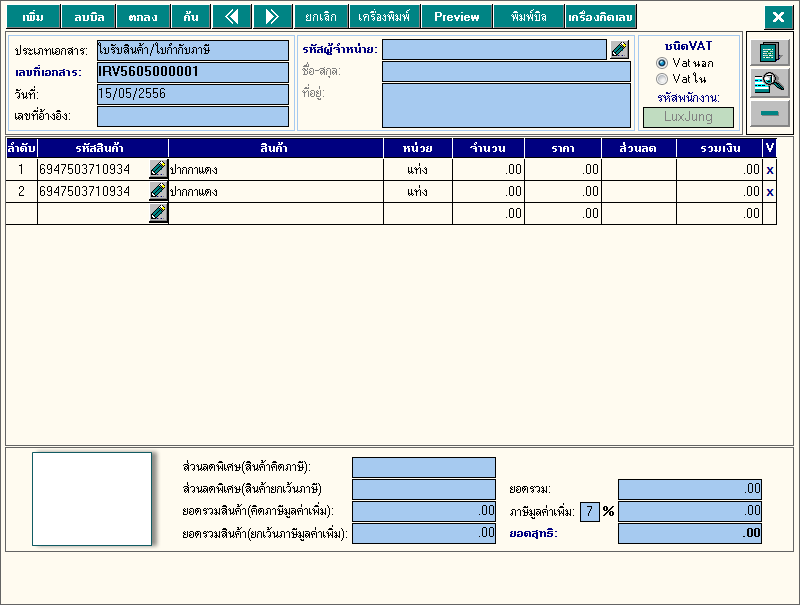Open product lookup icon in row 2
The width and height of the screenshot is (800, 605).
158,191
